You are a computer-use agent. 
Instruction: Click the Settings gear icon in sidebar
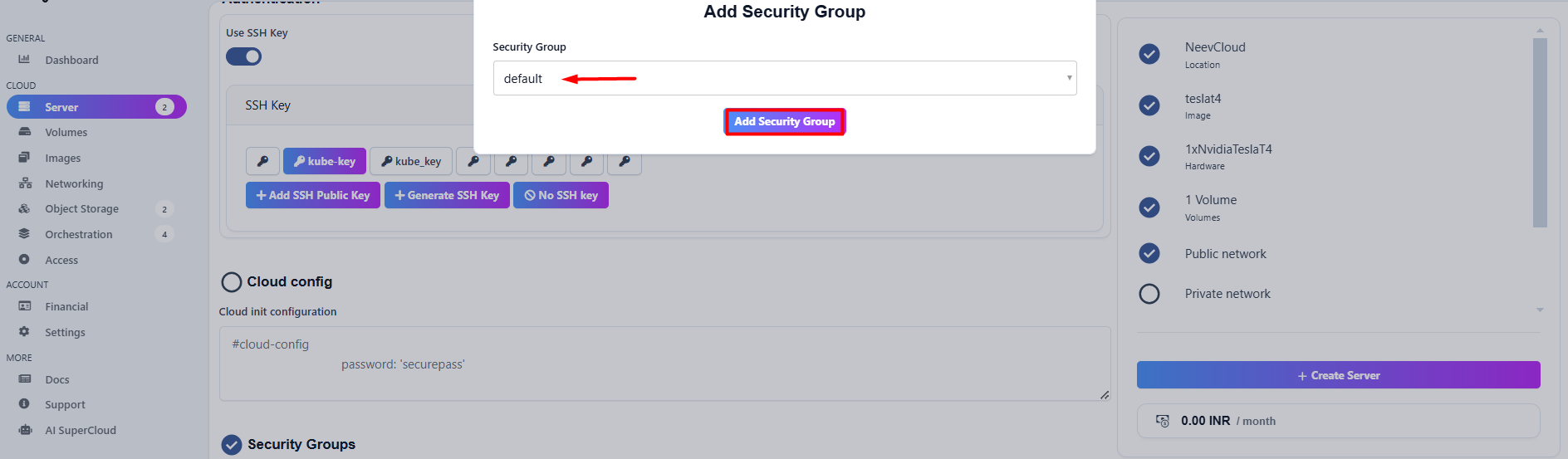(x=24, y=332)
